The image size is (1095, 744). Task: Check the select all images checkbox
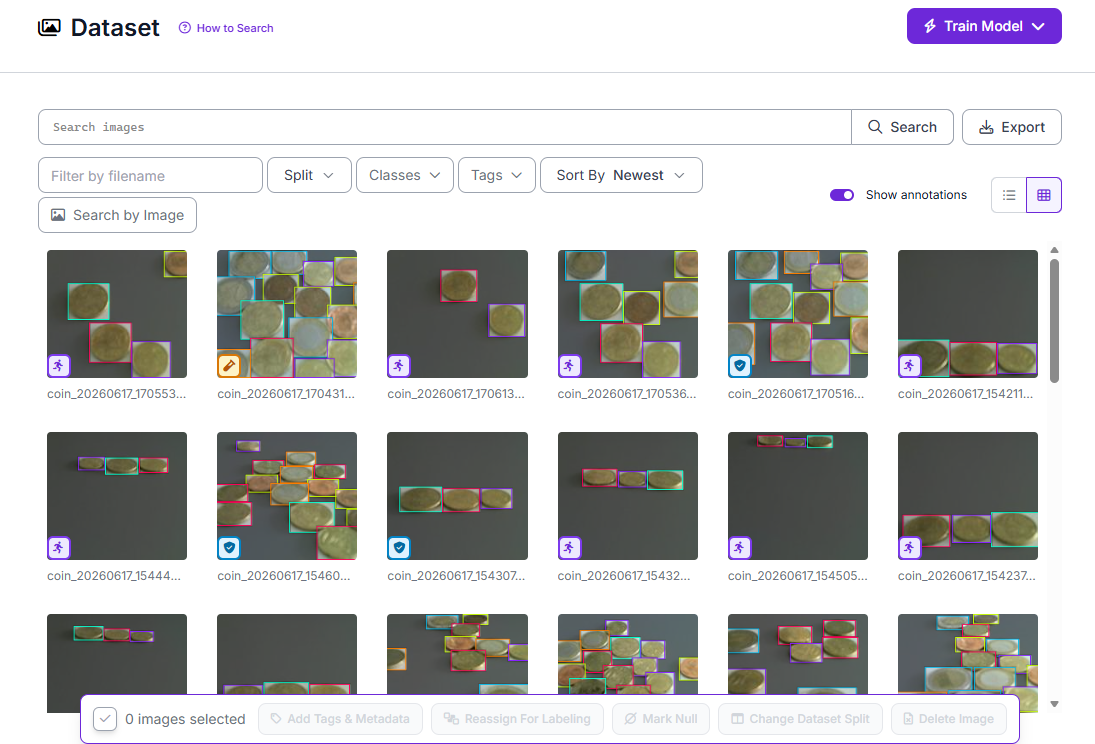[x=105, y=719]
